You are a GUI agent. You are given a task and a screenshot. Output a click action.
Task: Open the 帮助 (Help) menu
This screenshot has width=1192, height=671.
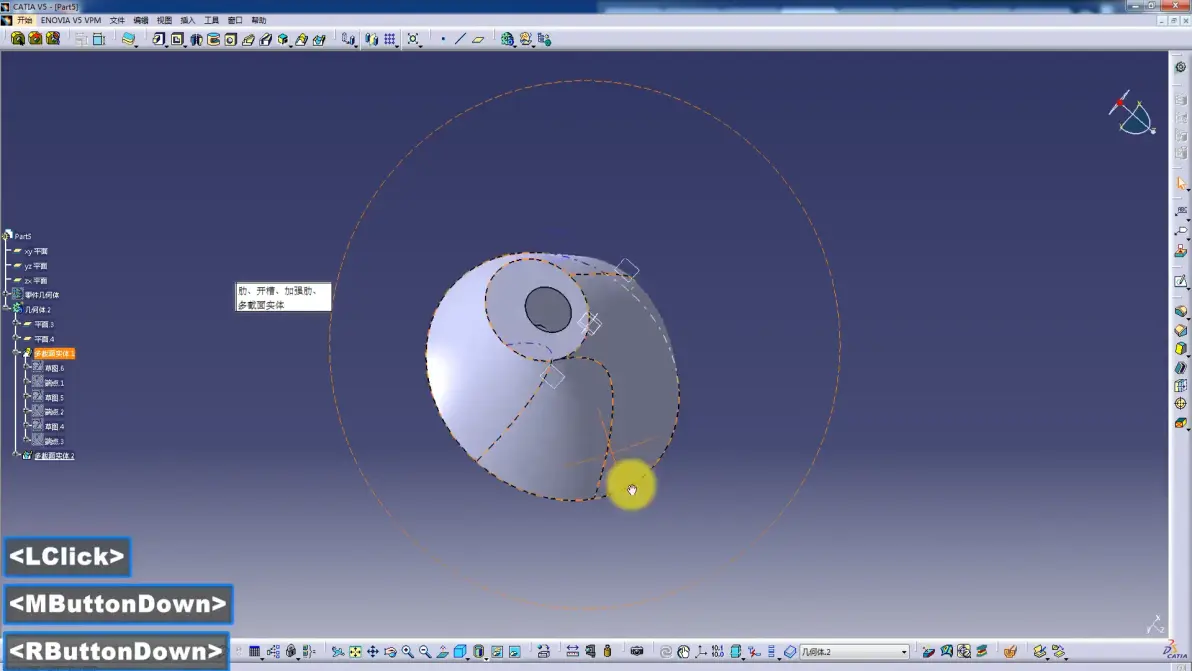click(258, 21)
